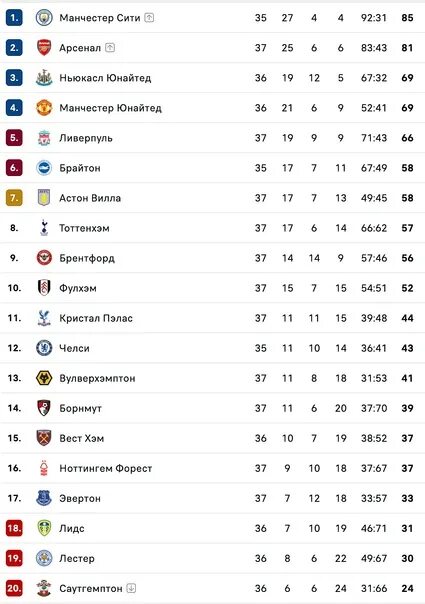Screen dimensions: 425x604
Task: Select the Everton club crest
Action: (44, 498)
